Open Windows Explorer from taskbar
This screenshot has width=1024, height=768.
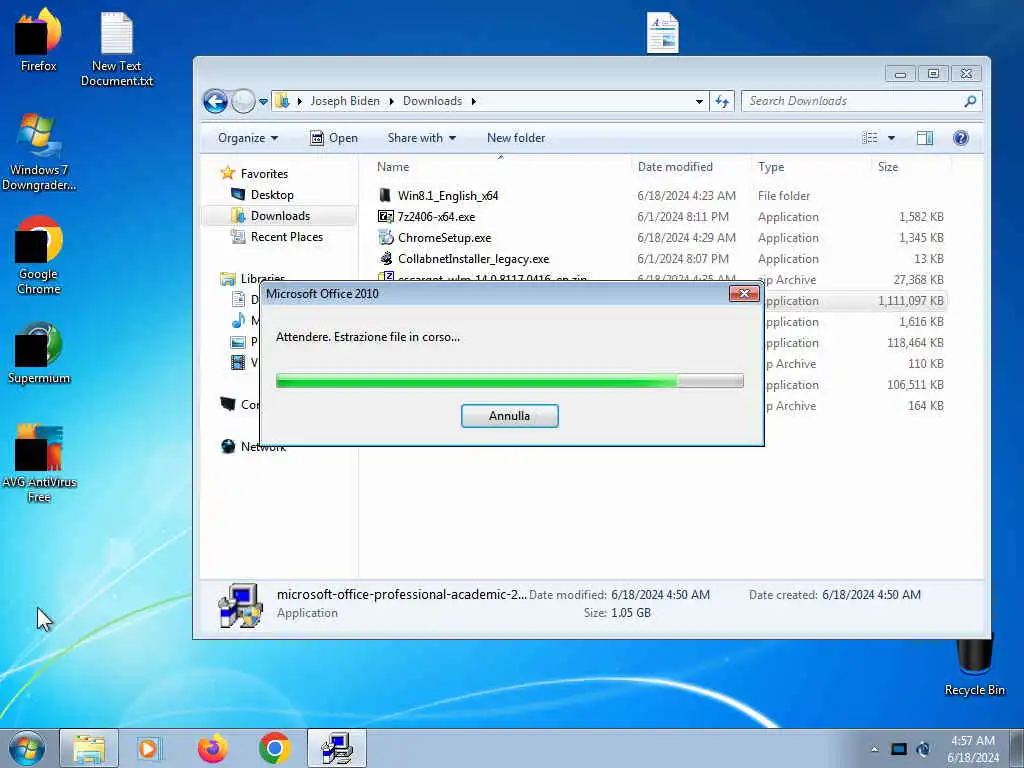(89, 748)
